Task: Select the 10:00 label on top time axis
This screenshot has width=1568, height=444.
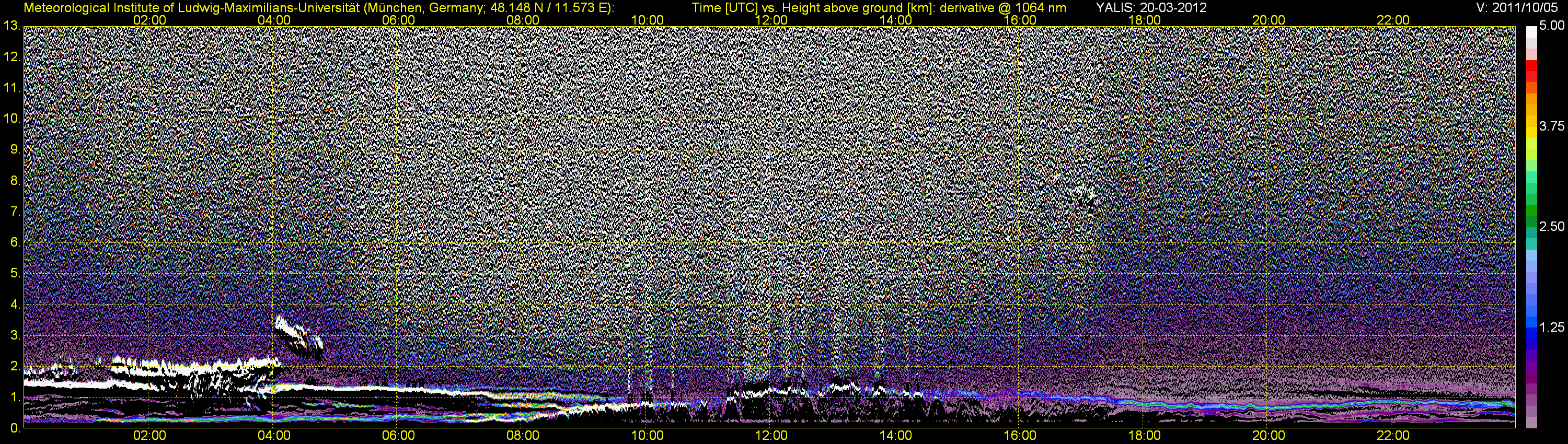Action: click(x=647, y=20)
